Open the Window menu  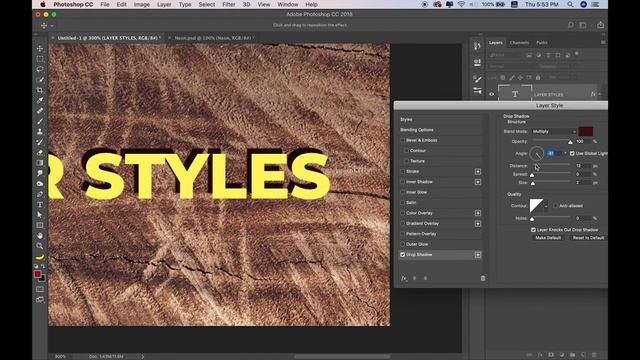[287, 4]
